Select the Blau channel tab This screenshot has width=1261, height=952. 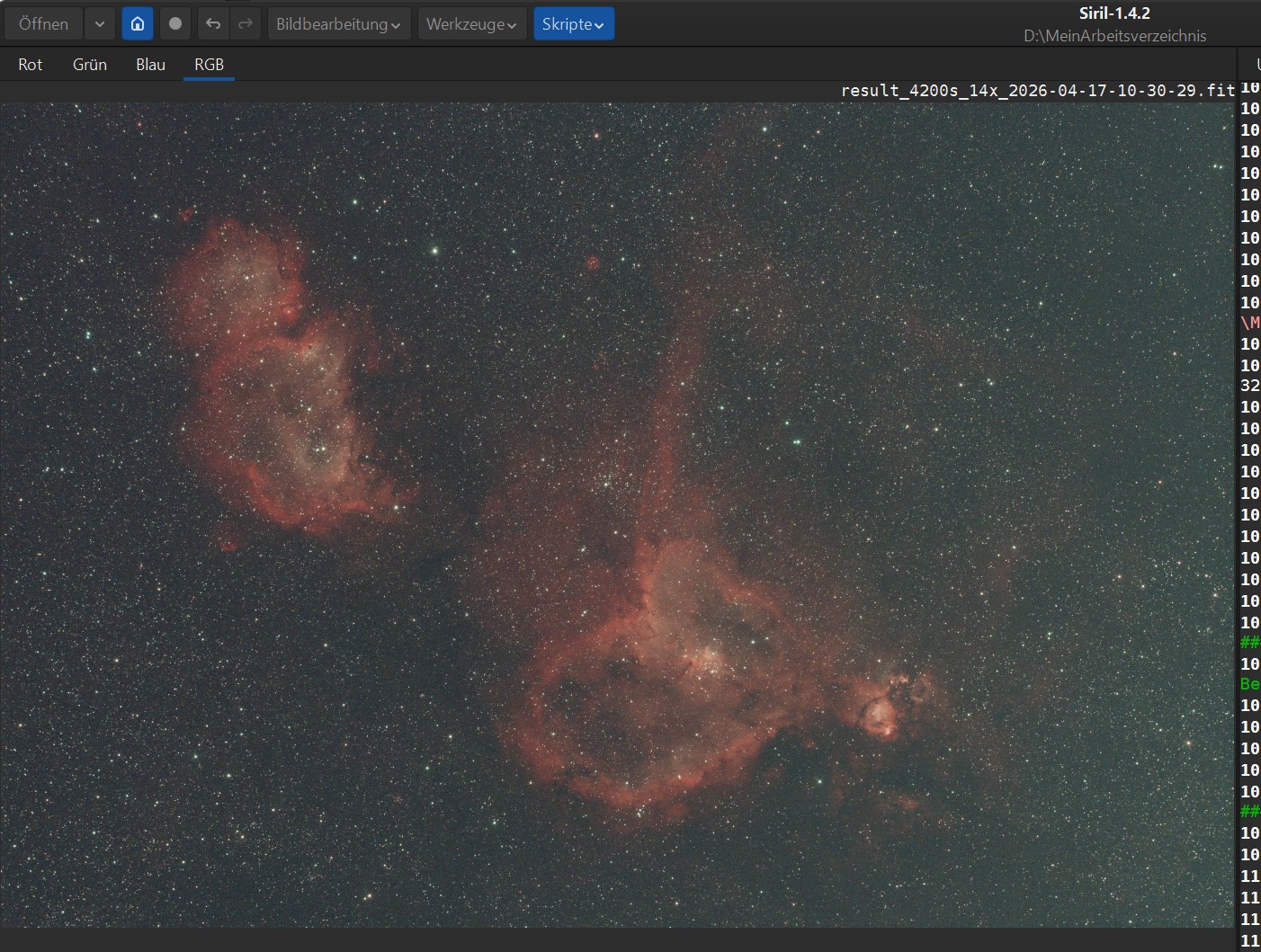click(x=150, y=65)
